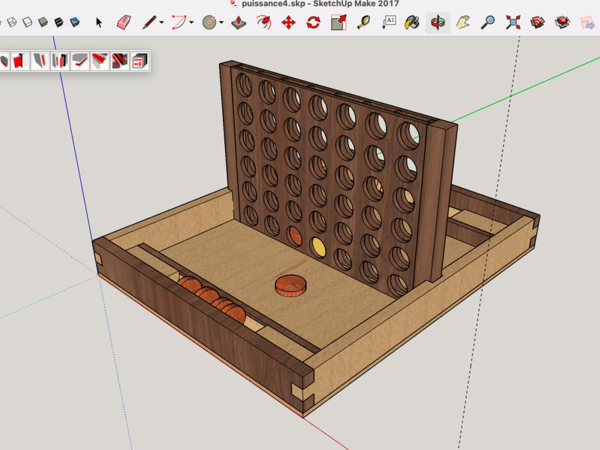Click the orange disc lying on the tray
Screen dimensions: 600x450
click(291, 286)
